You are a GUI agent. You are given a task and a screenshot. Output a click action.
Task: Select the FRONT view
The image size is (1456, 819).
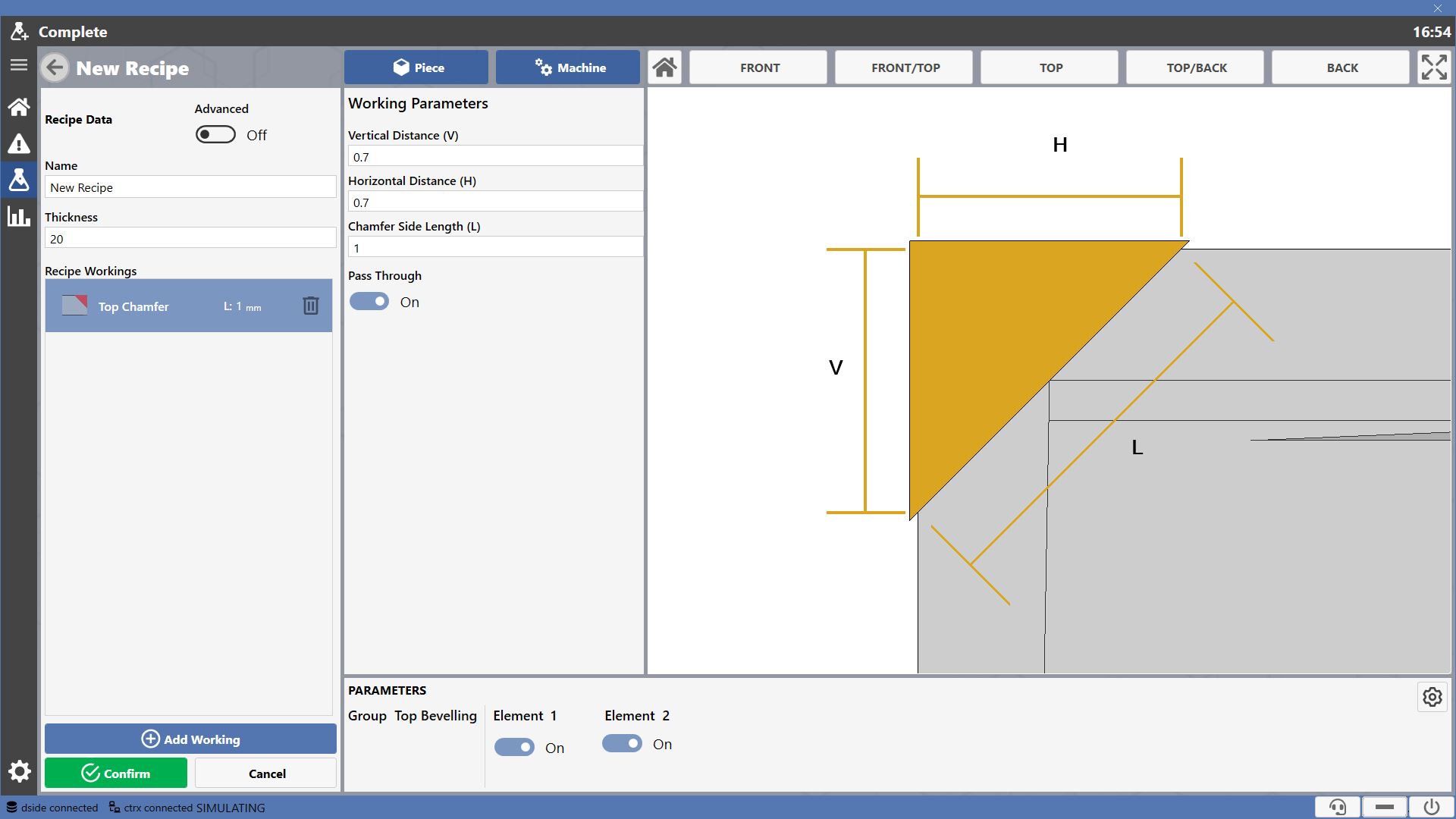758,67
